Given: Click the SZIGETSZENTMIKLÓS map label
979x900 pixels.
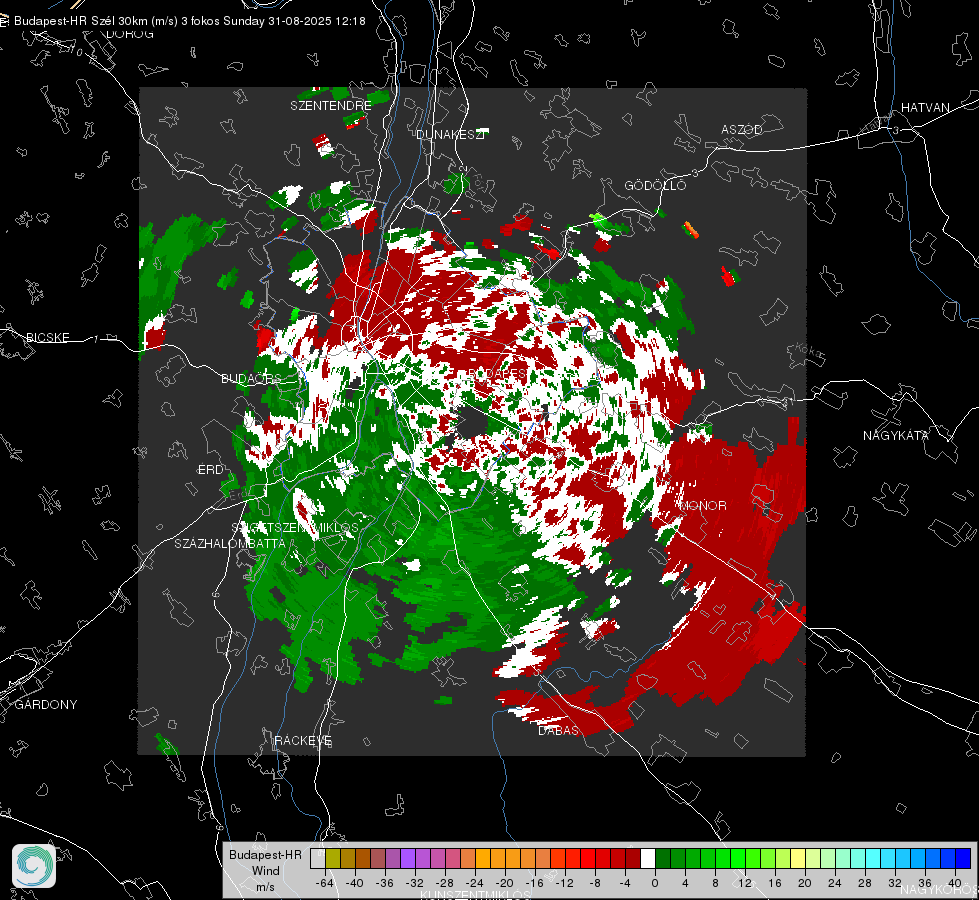Looking at the screenshot, I should point(295,528).
